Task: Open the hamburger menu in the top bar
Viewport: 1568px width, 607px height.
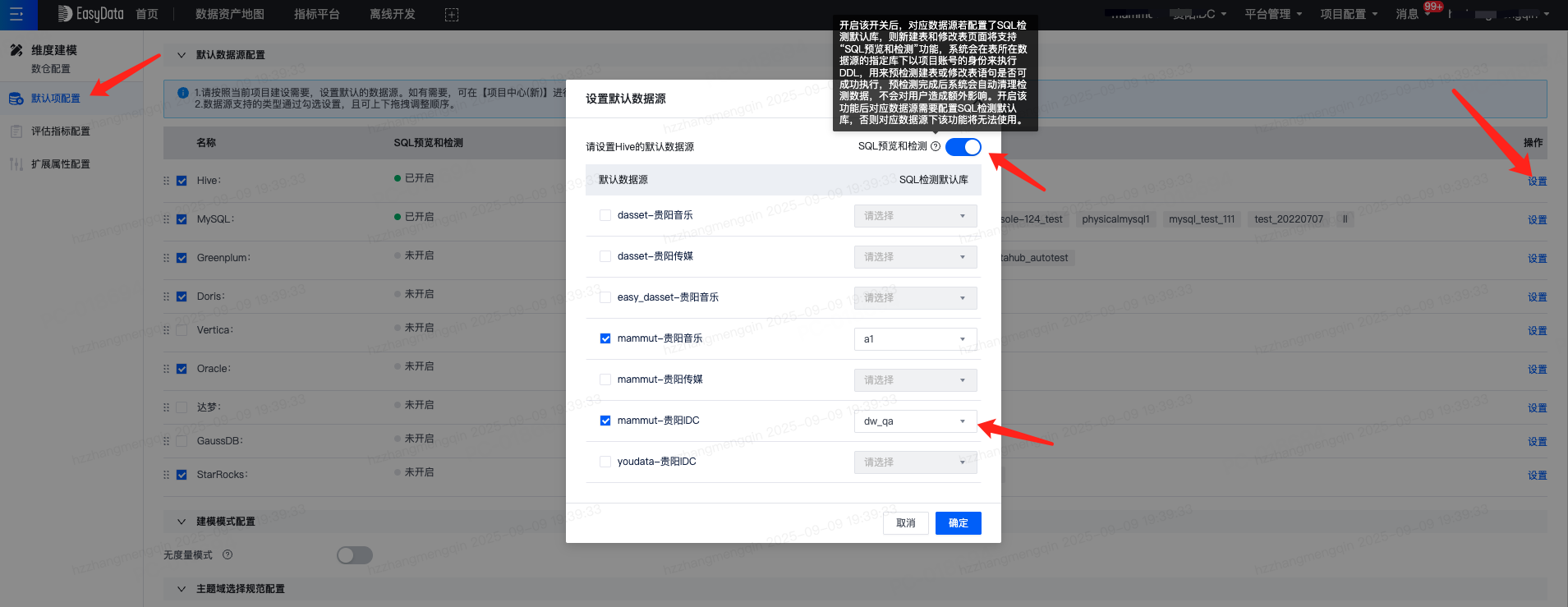Action: (x=16, y=14)
